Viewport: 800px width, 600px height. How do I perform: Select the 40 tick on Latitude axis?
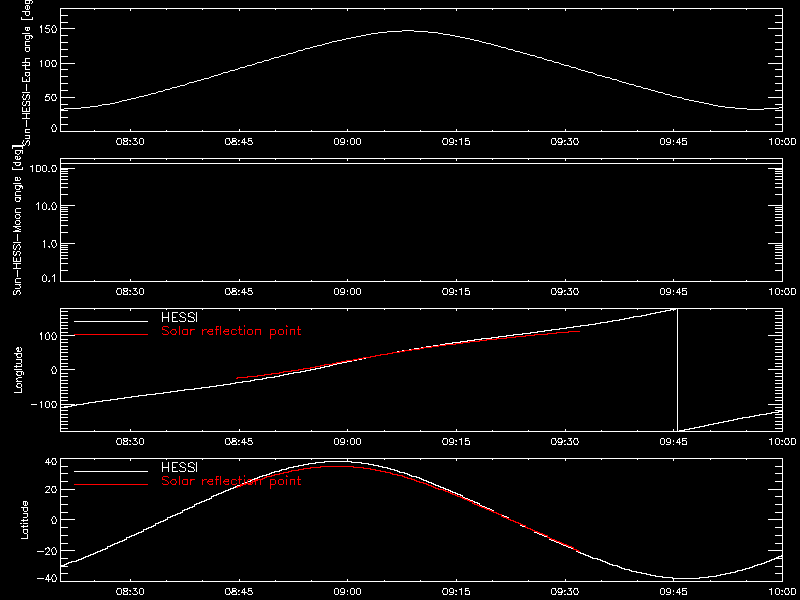(x=51, y=462)
